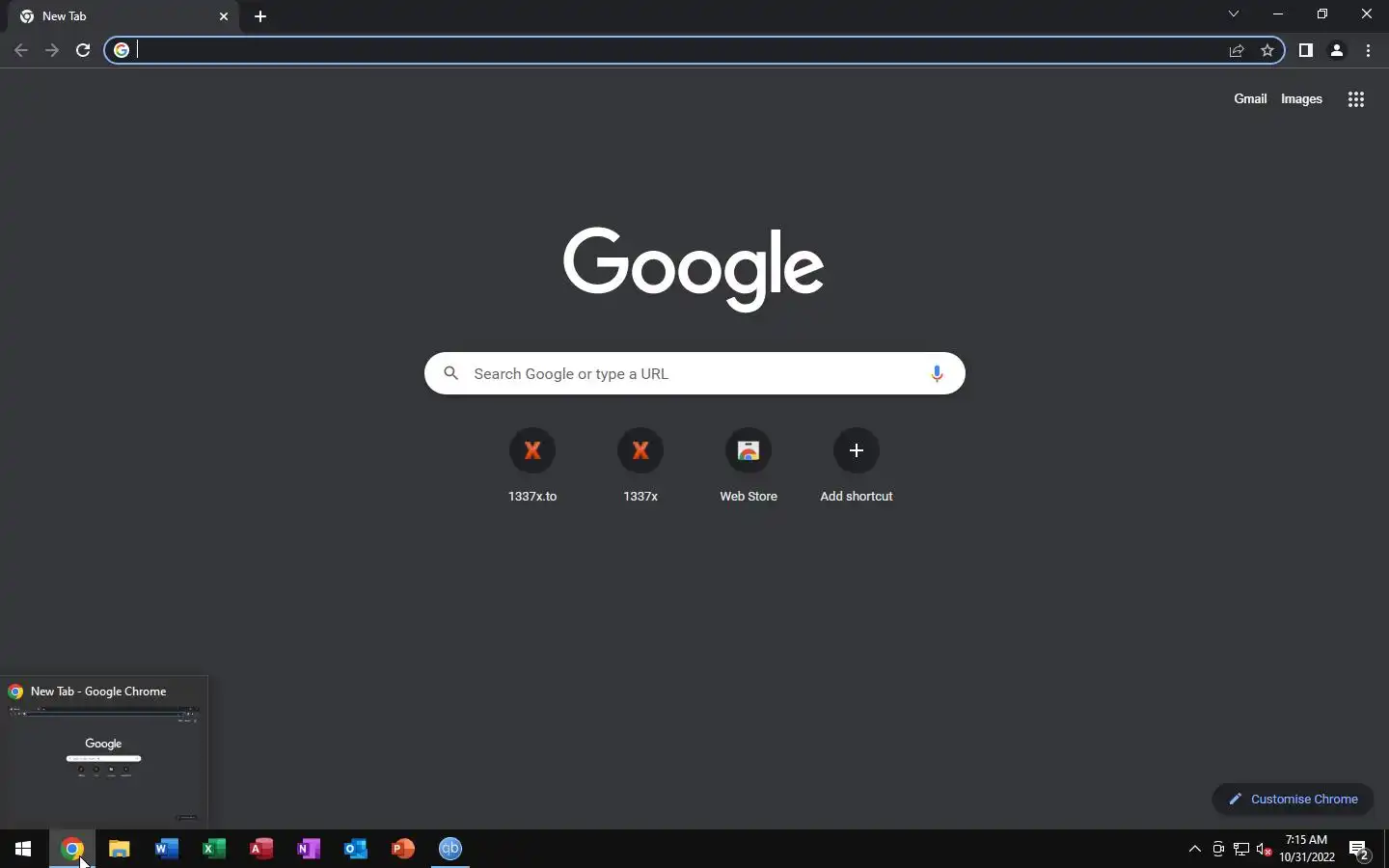This screenshot has width=1389, height=868.
Task: Start voice search with the microphone
Action: 937,373
